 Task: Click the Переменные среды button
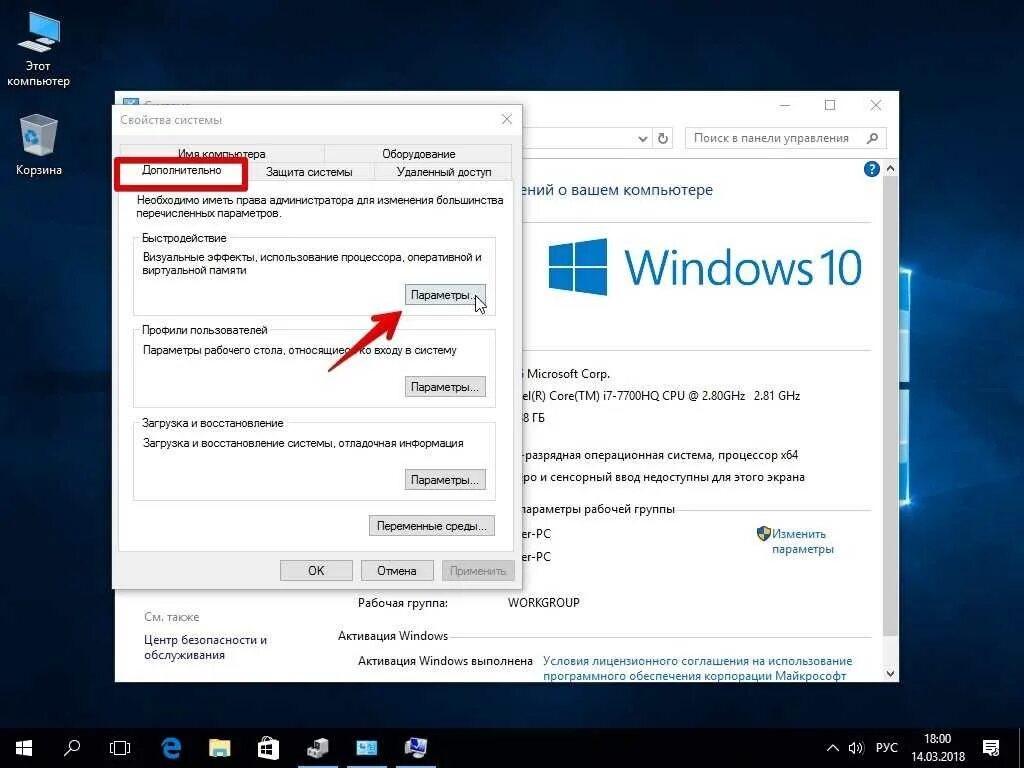[432, 526]
